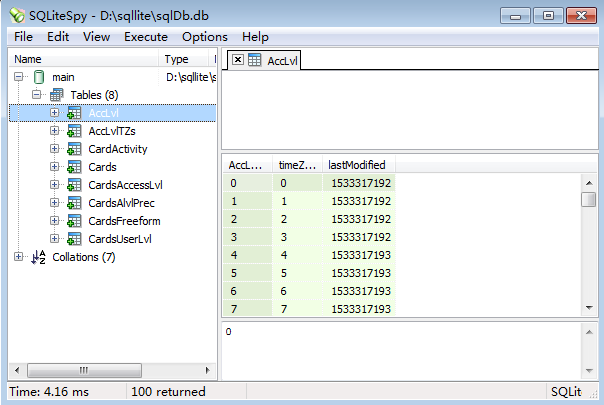Click the Cards table icon
This screenshot has width=604, height=405.
point(74,167)
